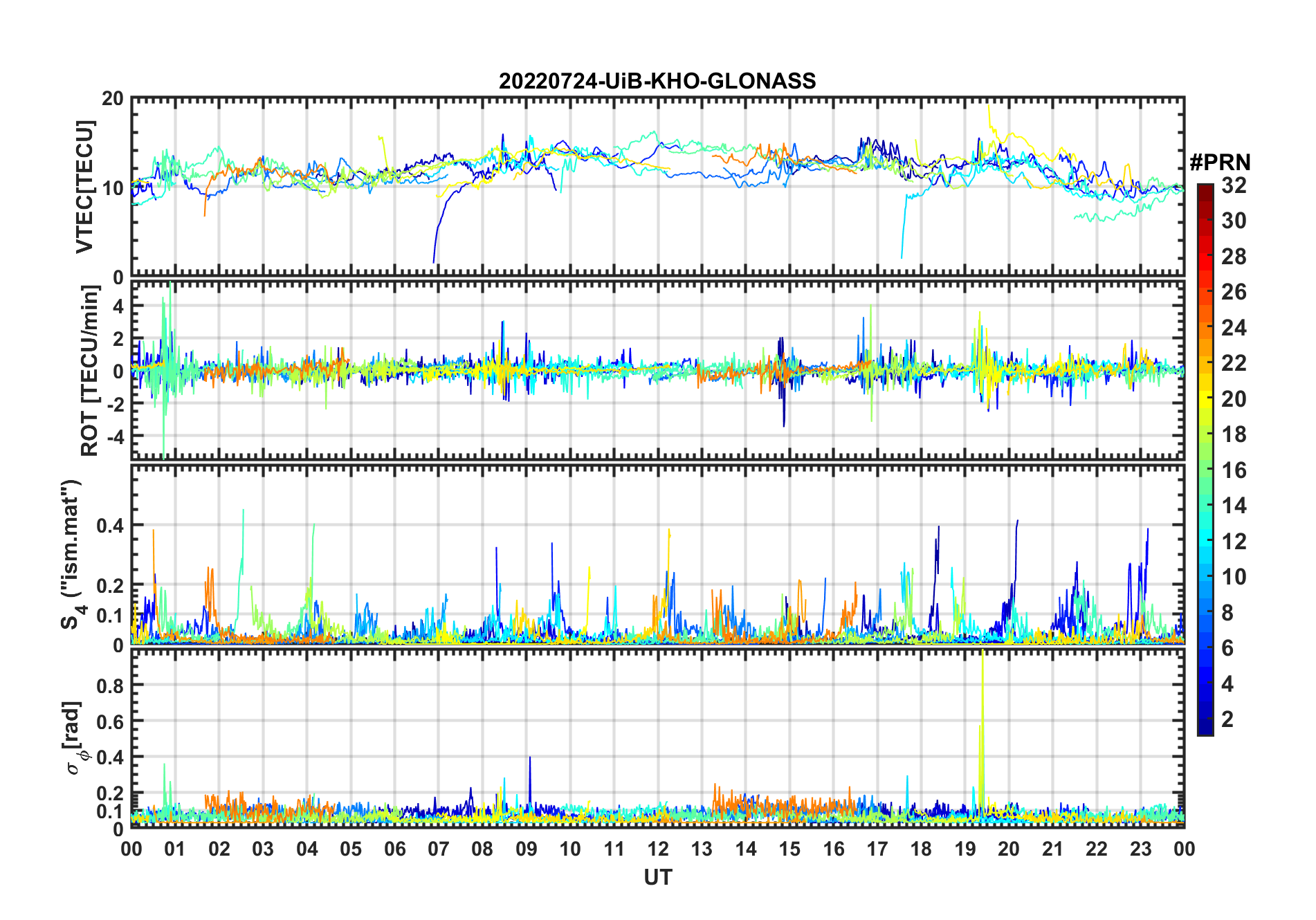Click the 07 hour label on UT axis

439,849
